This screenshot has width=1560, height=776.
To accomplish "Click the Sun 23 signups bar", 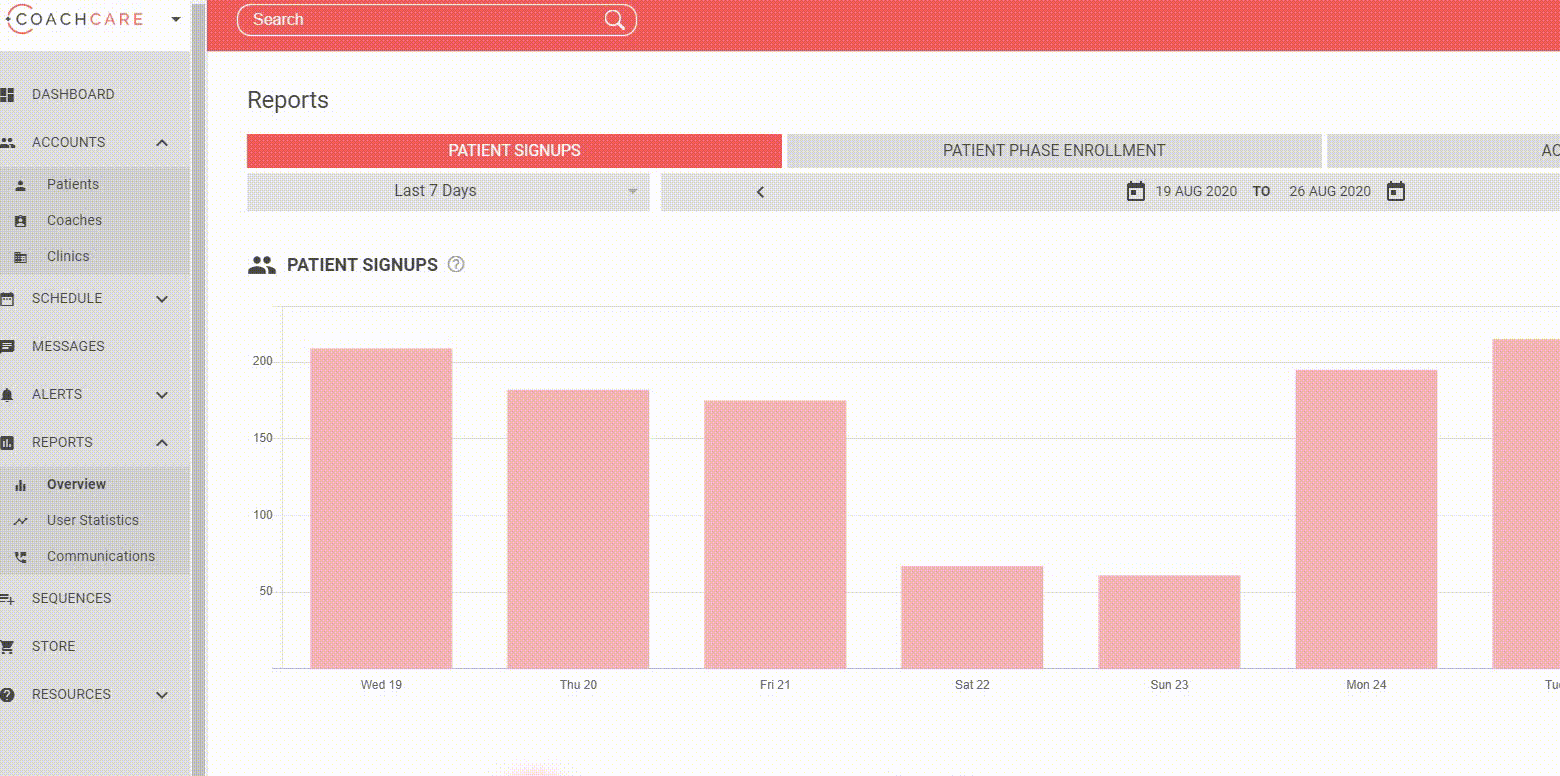I will coord(1169,622).
